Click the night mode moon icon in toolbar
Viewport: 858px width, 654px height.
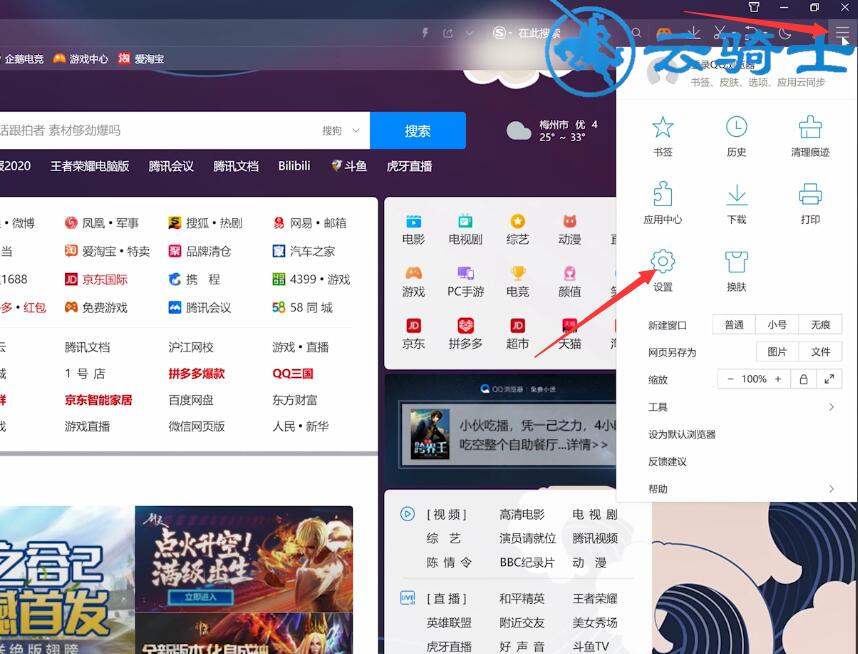pyautogui.click(x=785, y=33)
